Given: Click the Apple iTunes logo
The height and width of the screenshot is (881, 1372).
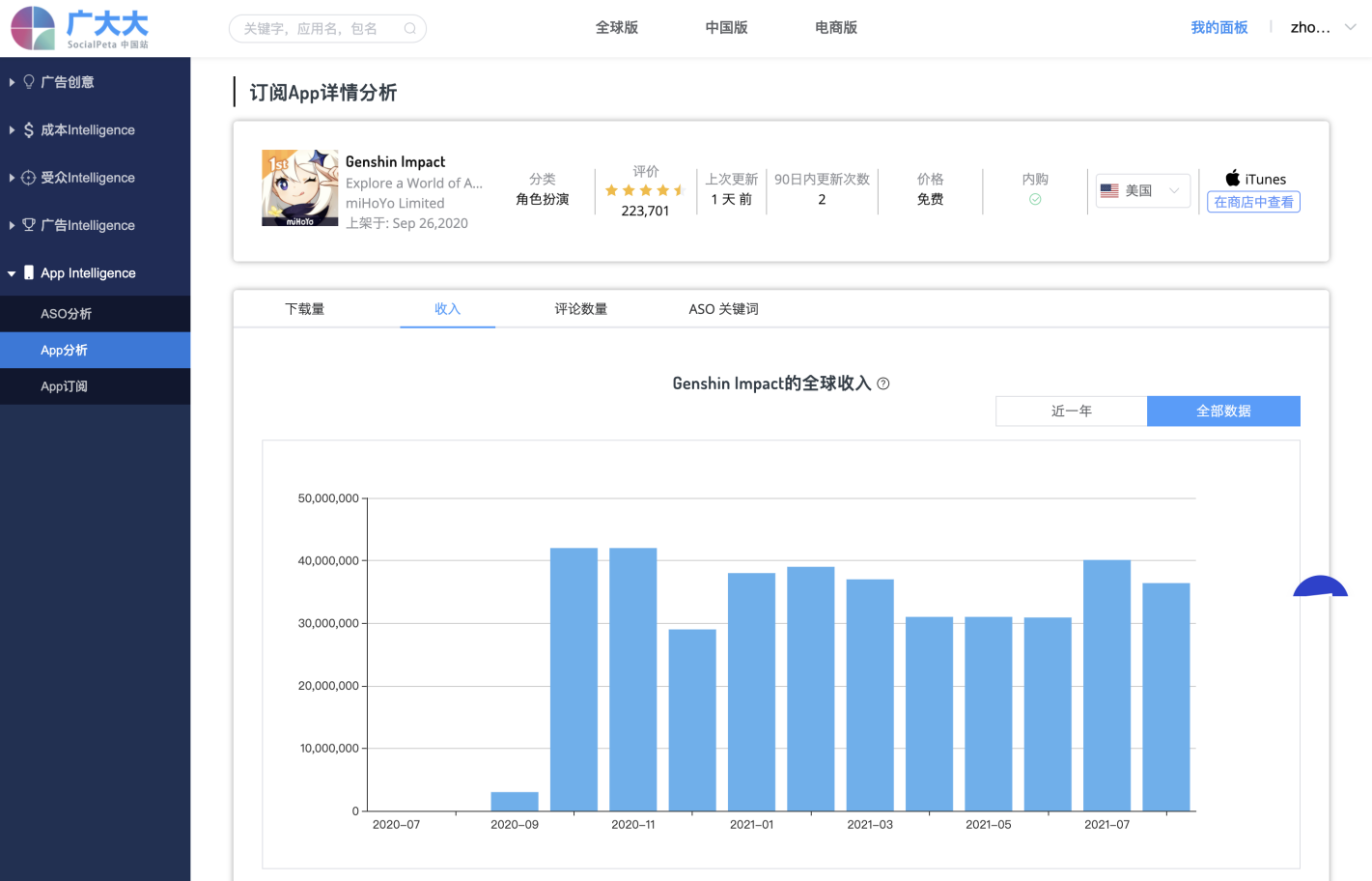Looking at the screenshot, I should (x=1233, y=178).
